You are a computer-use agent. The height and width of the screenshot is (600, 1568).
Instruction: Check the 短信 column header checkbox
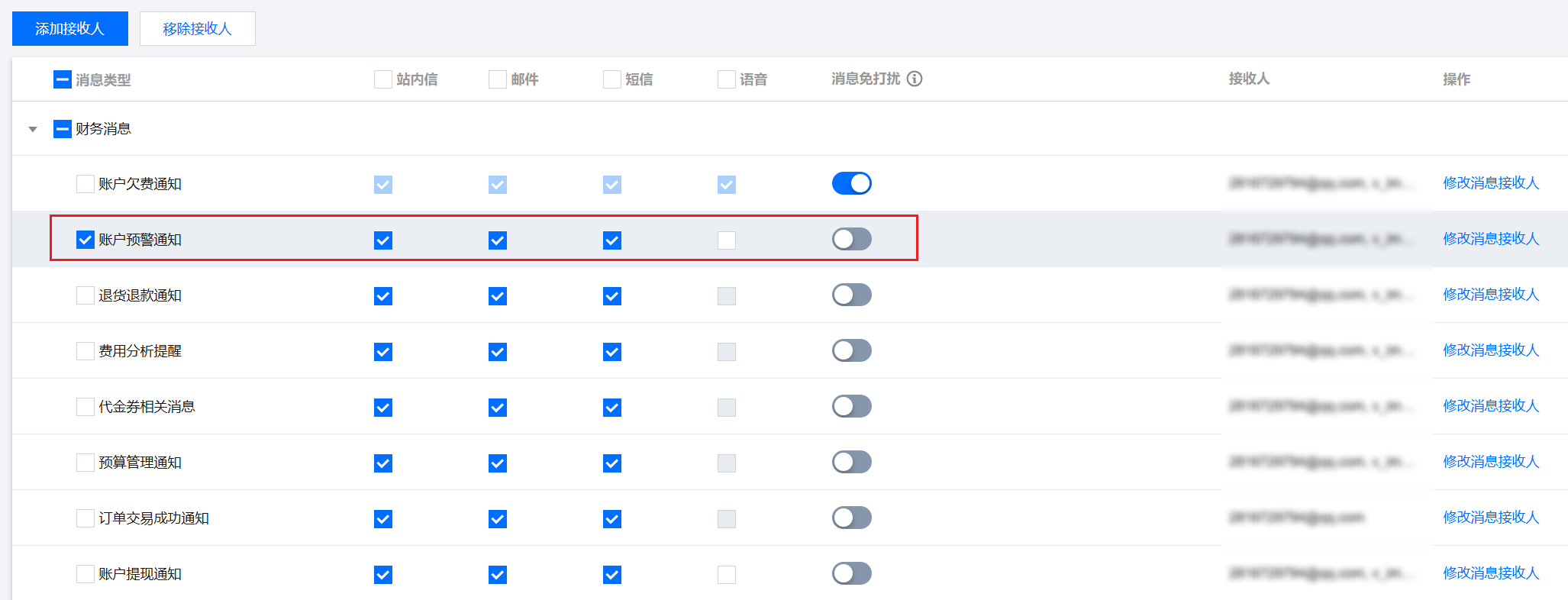click(x=612, y=79)
